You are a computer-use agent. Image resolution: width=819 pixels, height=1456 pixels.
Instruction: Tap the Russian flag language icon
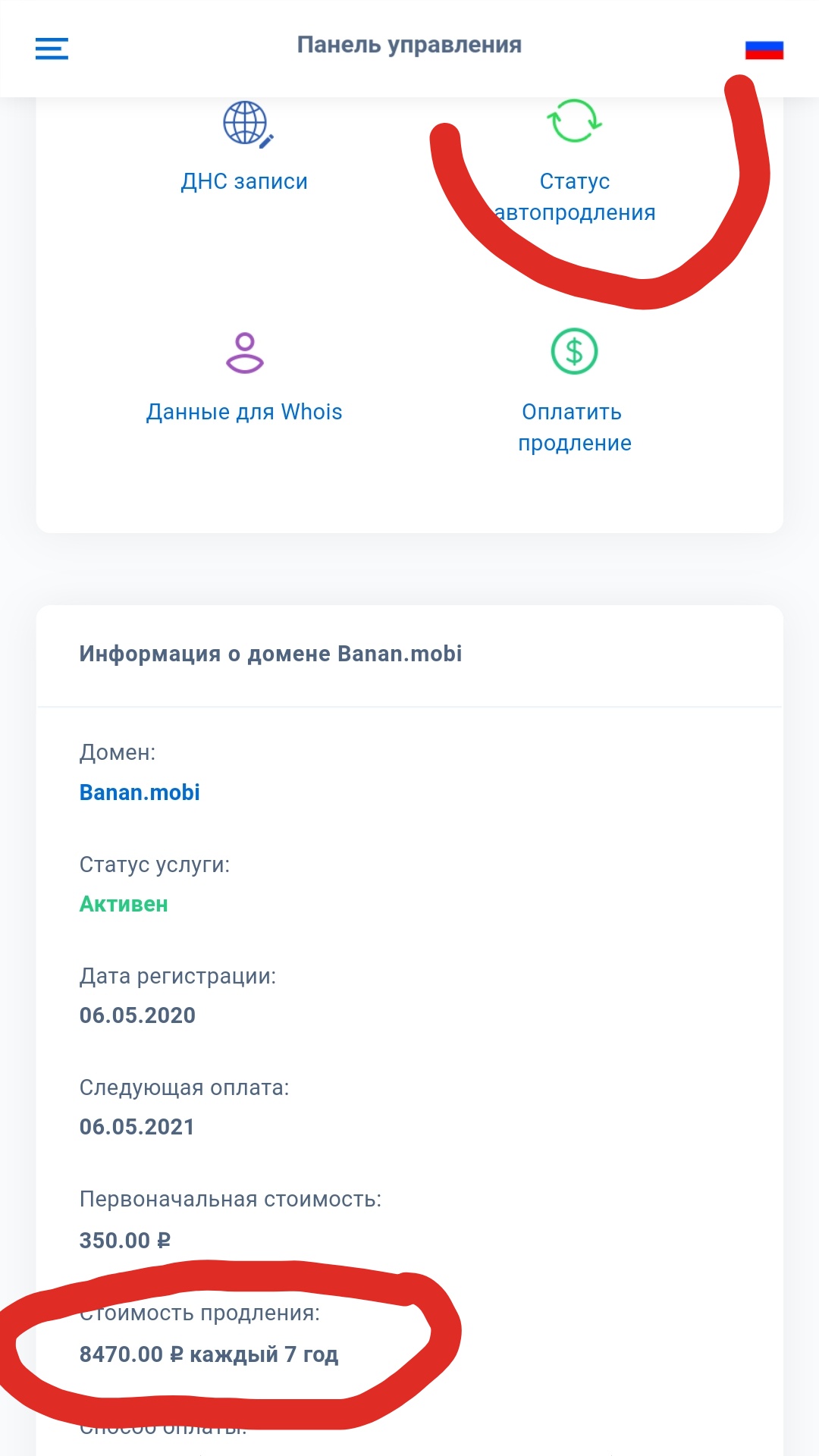tap(764, 50)
